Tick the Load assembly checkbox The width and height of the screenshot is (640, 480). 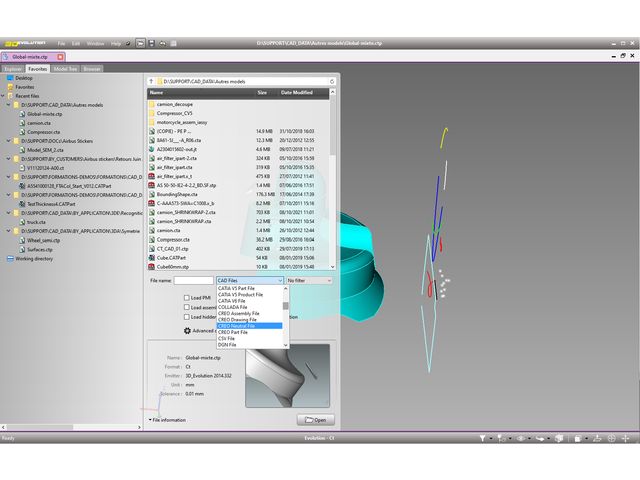point(186,307)
